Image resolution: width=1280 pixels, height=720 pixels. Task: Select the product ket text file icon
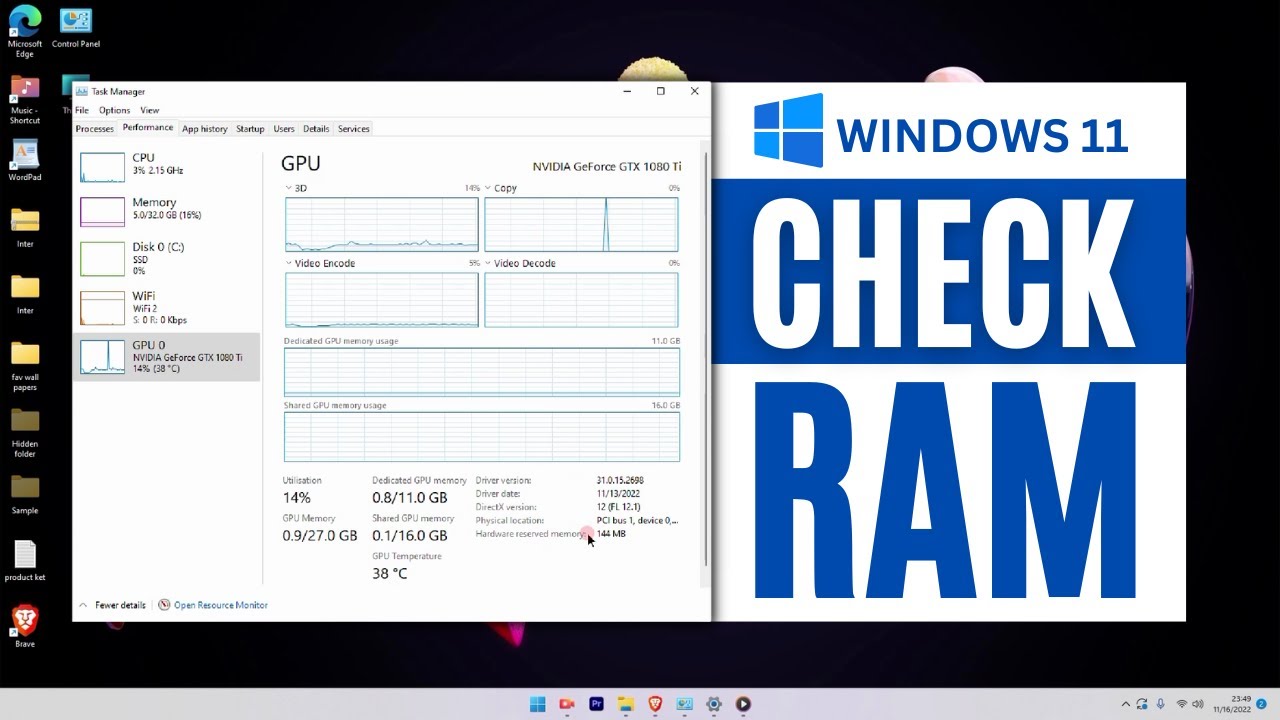click(x=25, y=561)
